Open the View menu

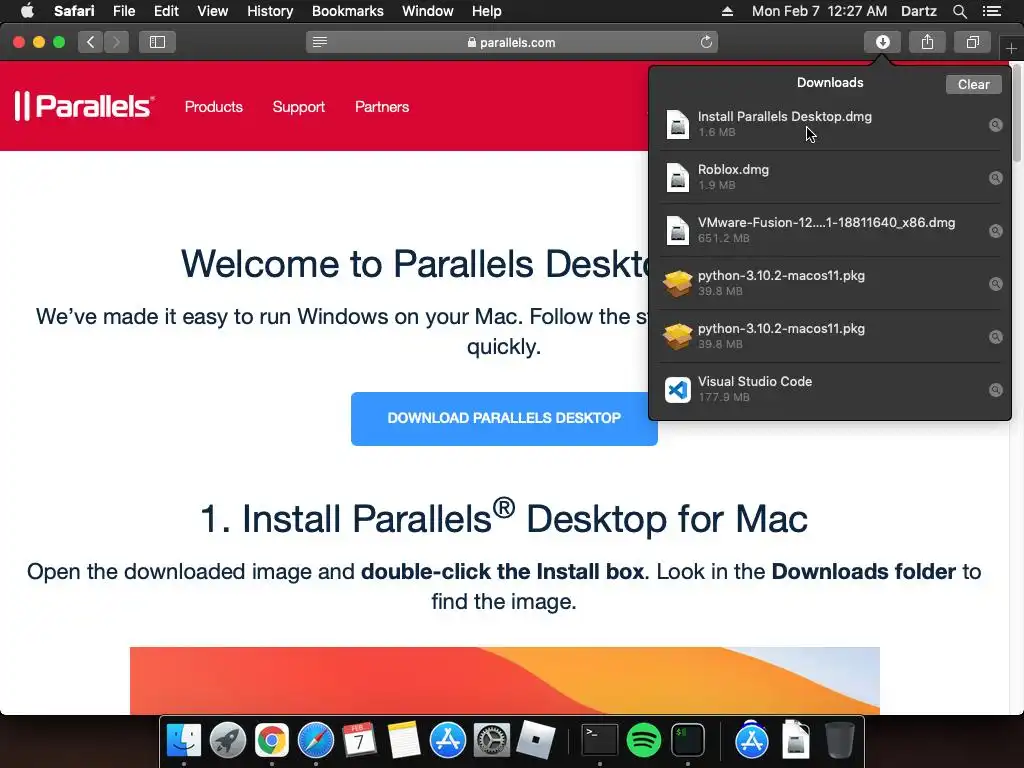pyautogui.click(x=212, y=11)
